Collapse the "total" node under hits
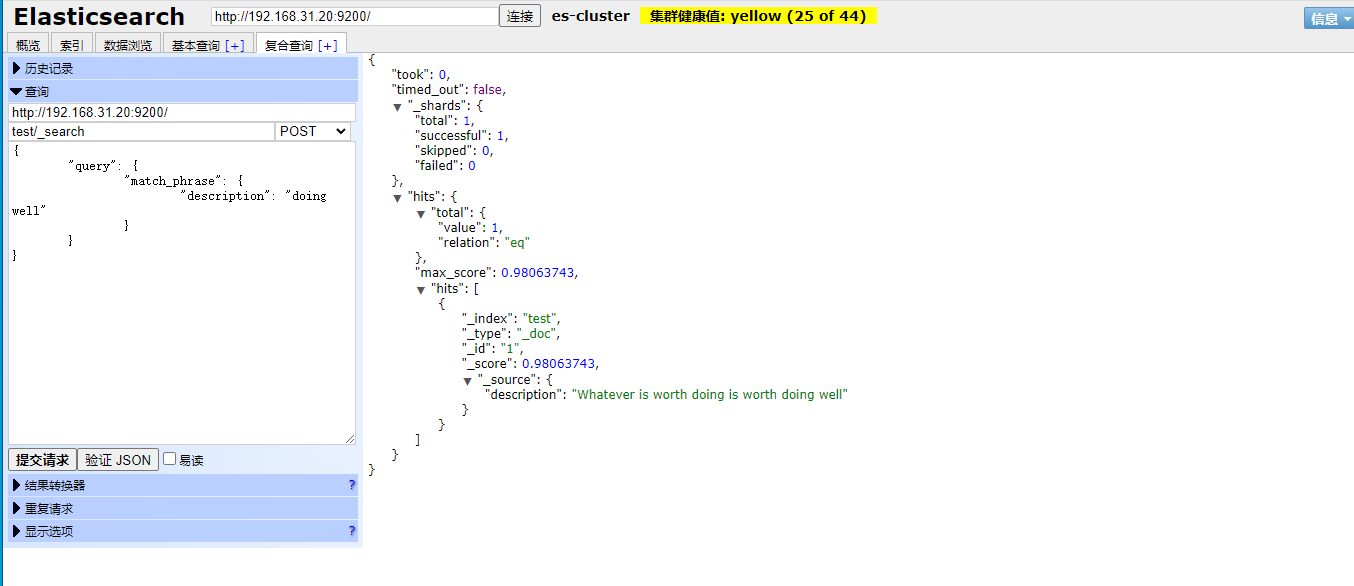The image size is (1354, 586). click(421, 214)
